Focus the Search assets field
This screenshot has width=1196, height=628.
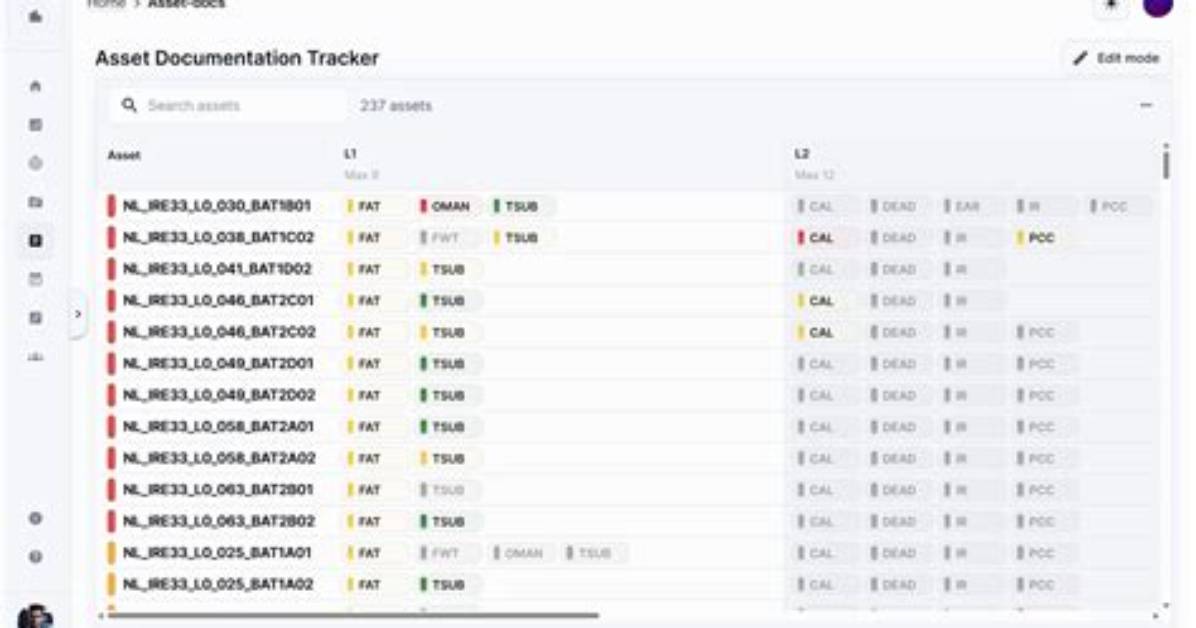[x=227, y=105]
